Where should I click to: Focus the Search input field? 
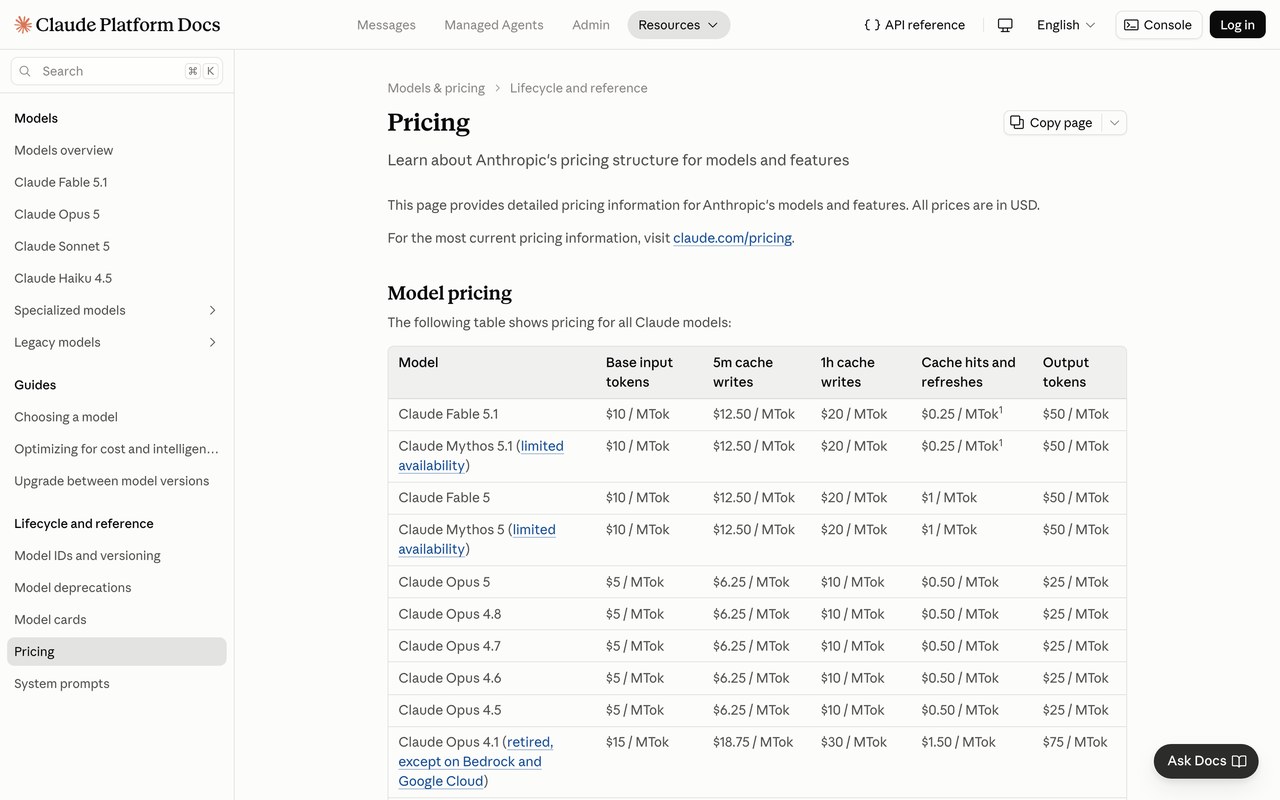click(x=117, y=71)
